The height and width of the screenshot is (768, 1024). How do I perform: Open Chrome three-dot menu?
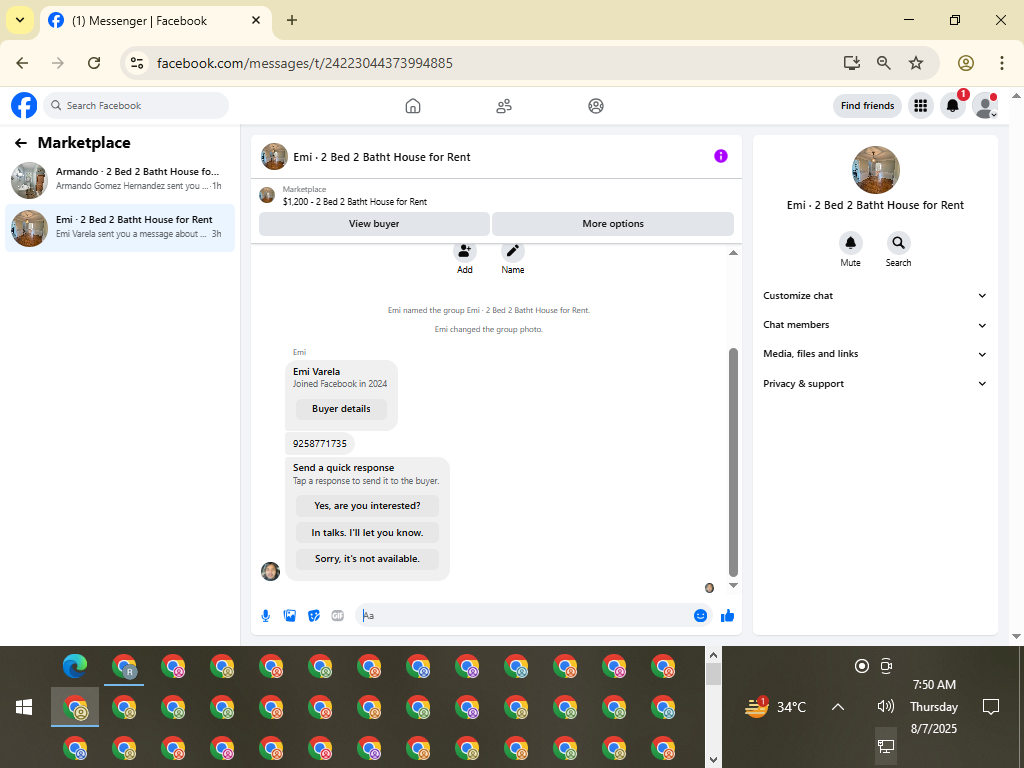click(x=1002, y=63)
